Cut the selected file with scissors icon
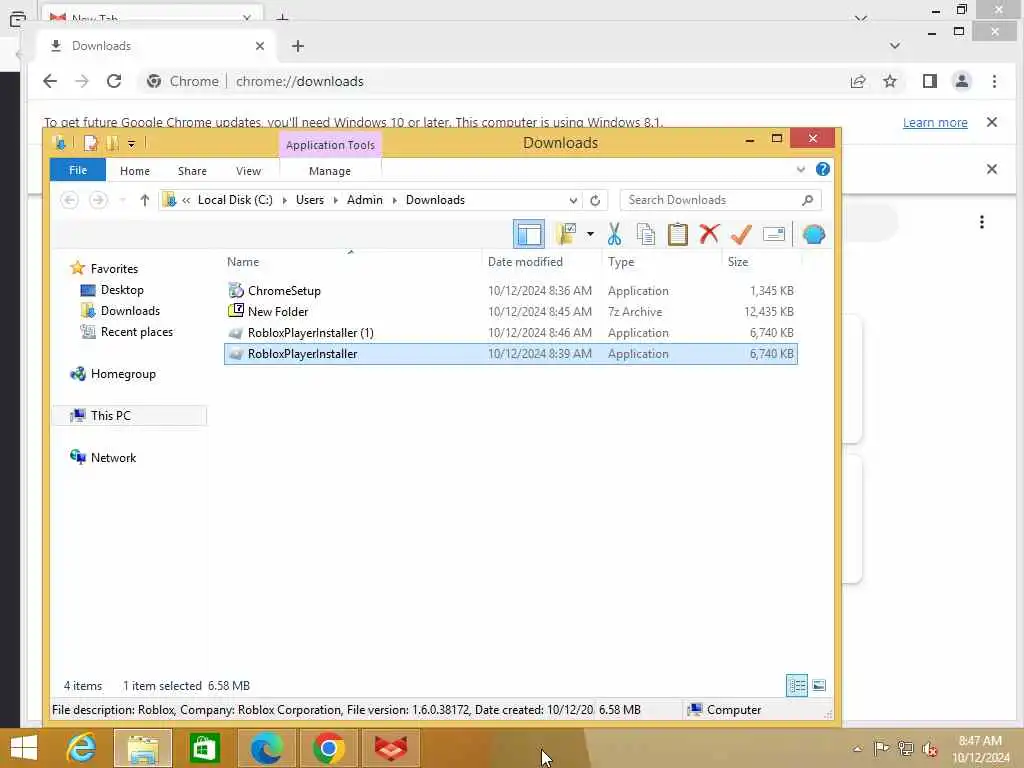Viewport: 1024px width, 768px height. click(x=614, y=234)
